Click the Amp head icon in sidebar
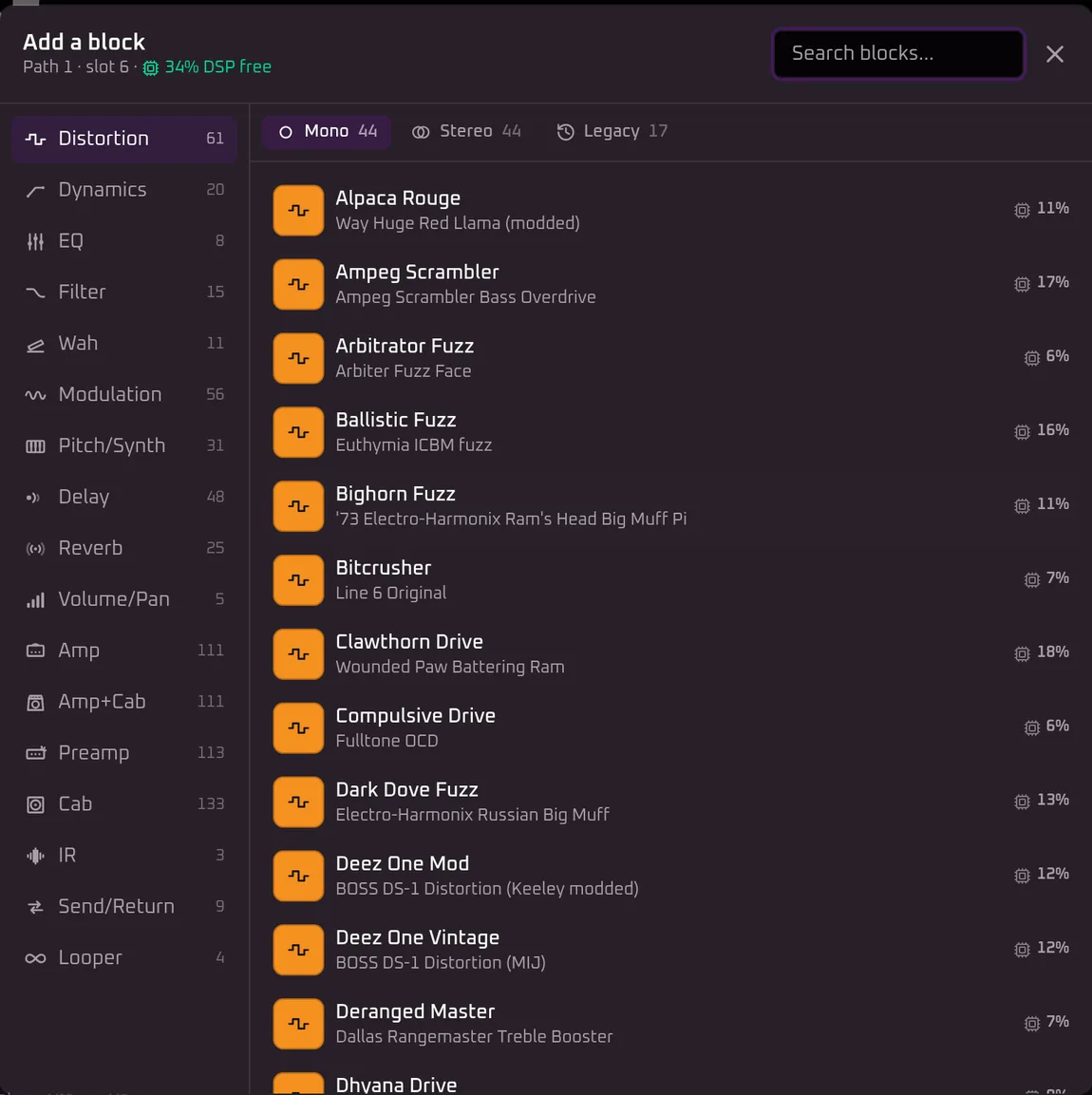1092x1095 pixels. [x=35, y=651]
